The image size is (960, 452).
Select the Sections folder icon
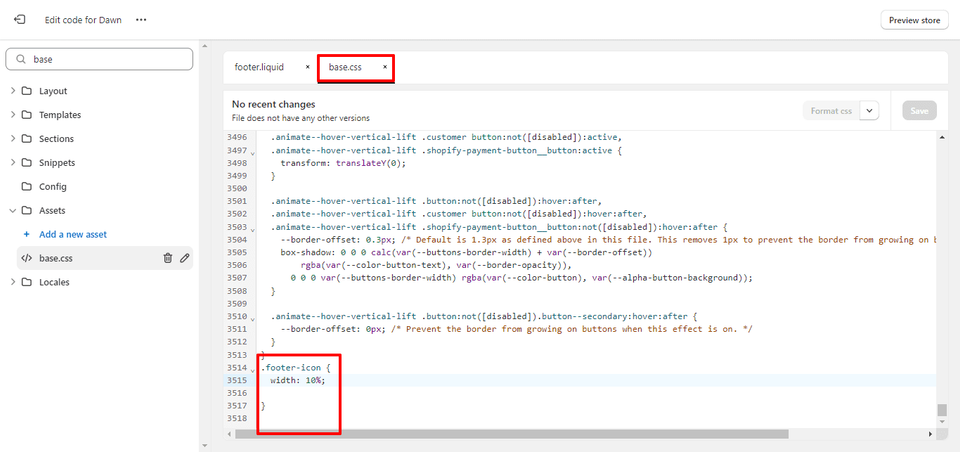pos(26,138)
